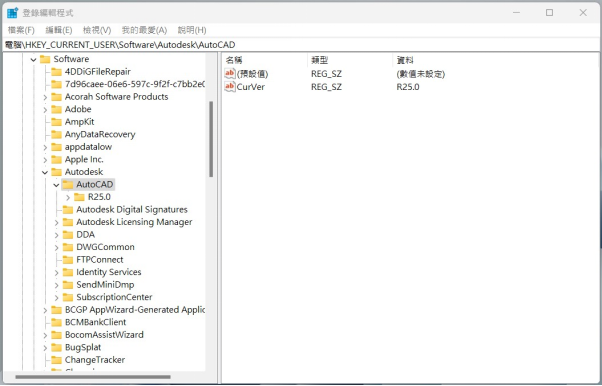
Task: Expand the Adobe key
Action: (45, 110)
